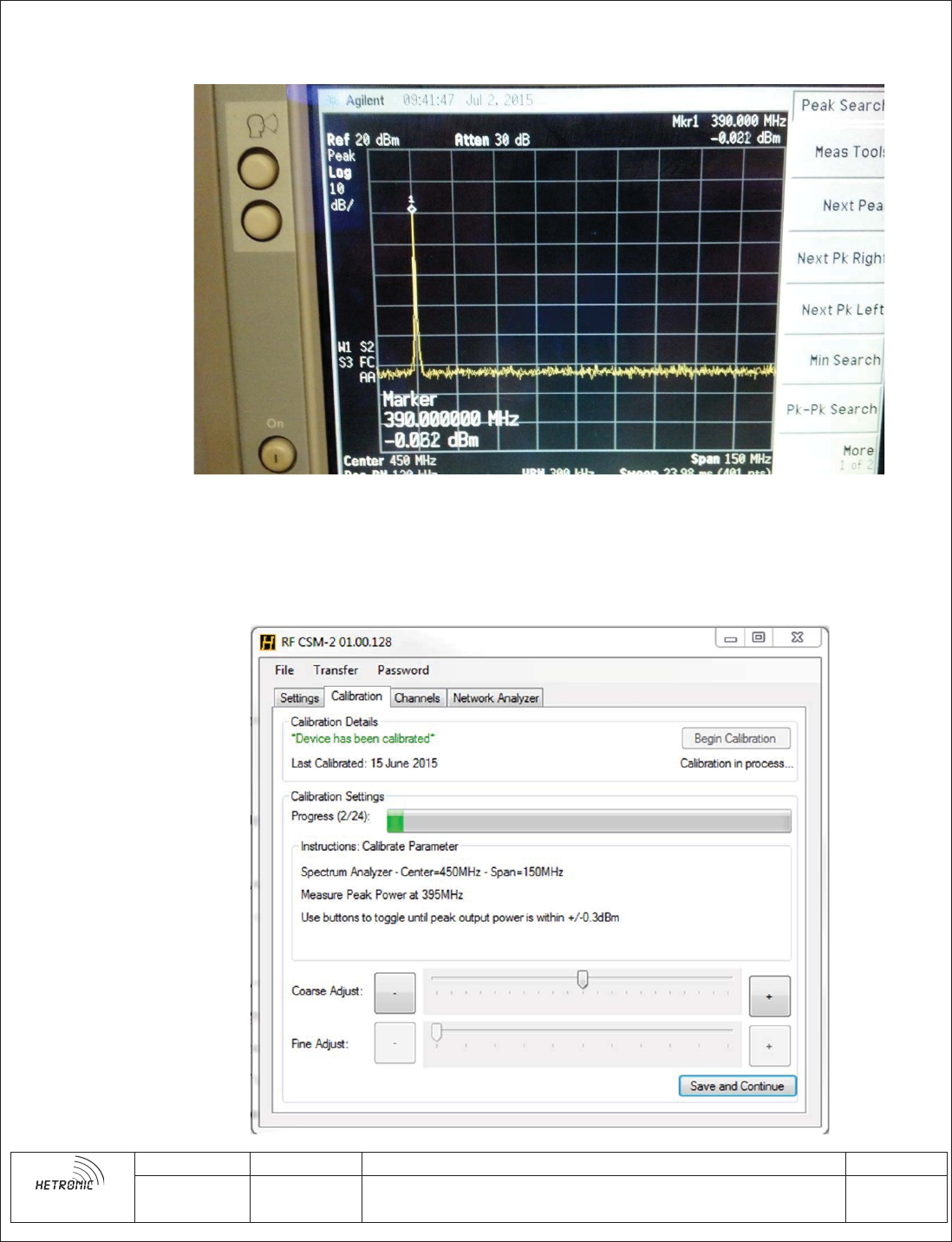Click the 'Center 450 MHz' label on analyzer

[x=389, y=461]
